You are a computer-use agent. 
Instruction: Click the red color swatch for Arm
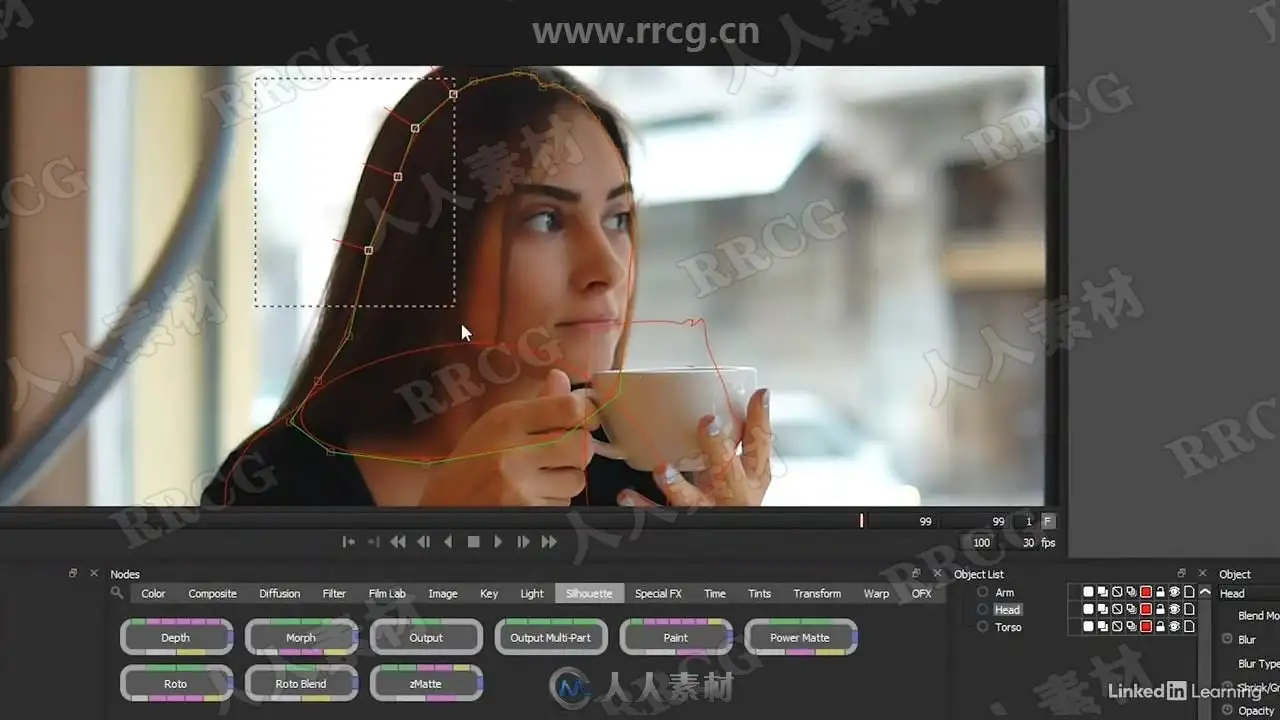coord(1146,592)
